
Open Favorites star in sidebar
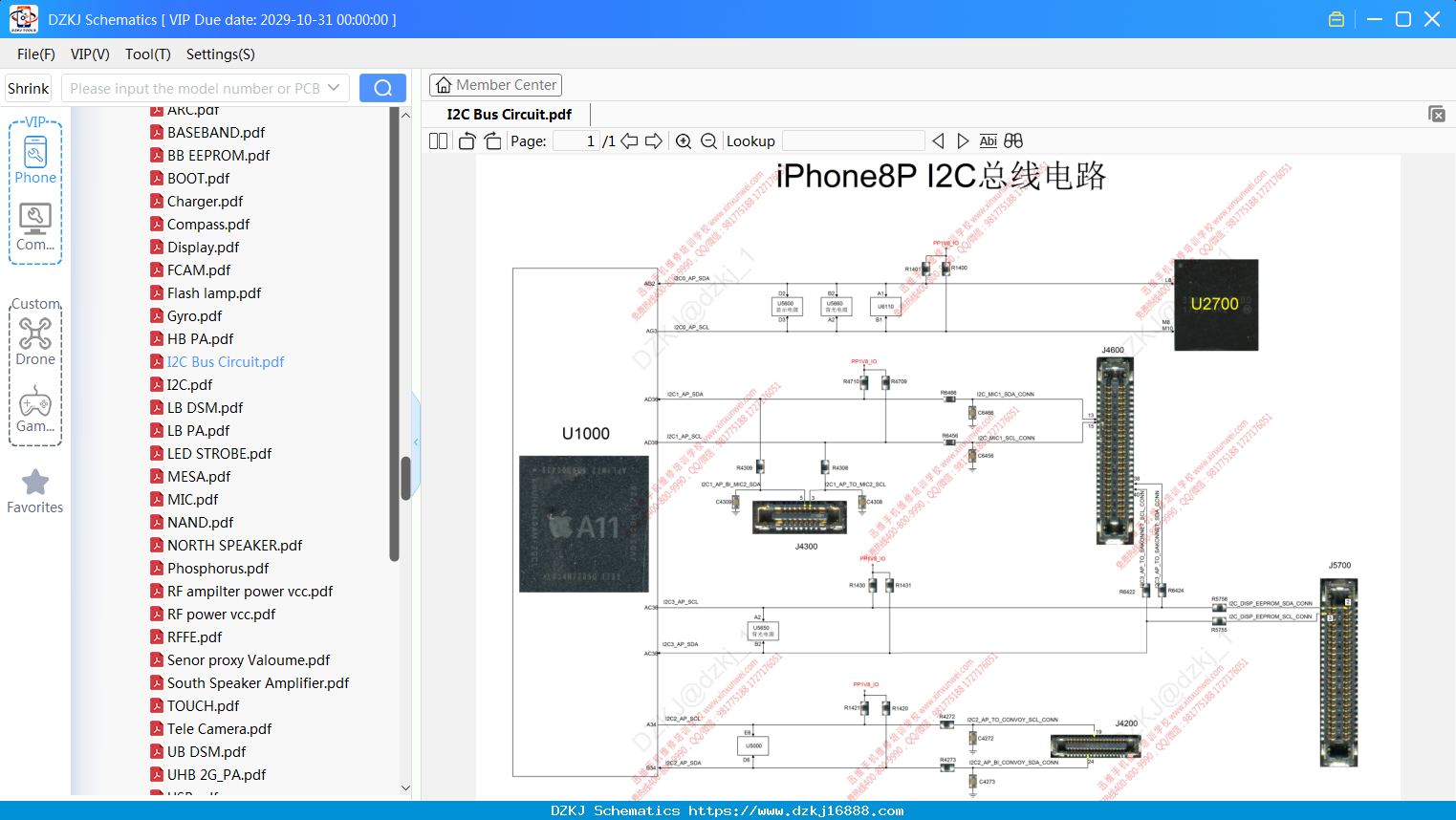pyautogui.click(x=35, y=491)
